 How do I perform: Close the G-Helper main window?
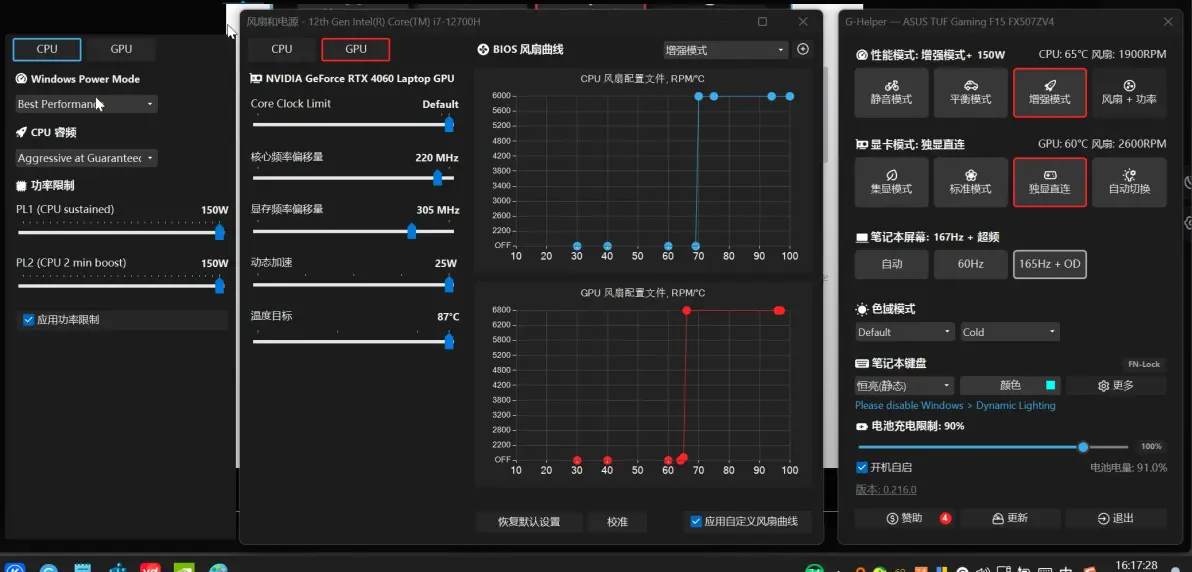point(1168,22)
